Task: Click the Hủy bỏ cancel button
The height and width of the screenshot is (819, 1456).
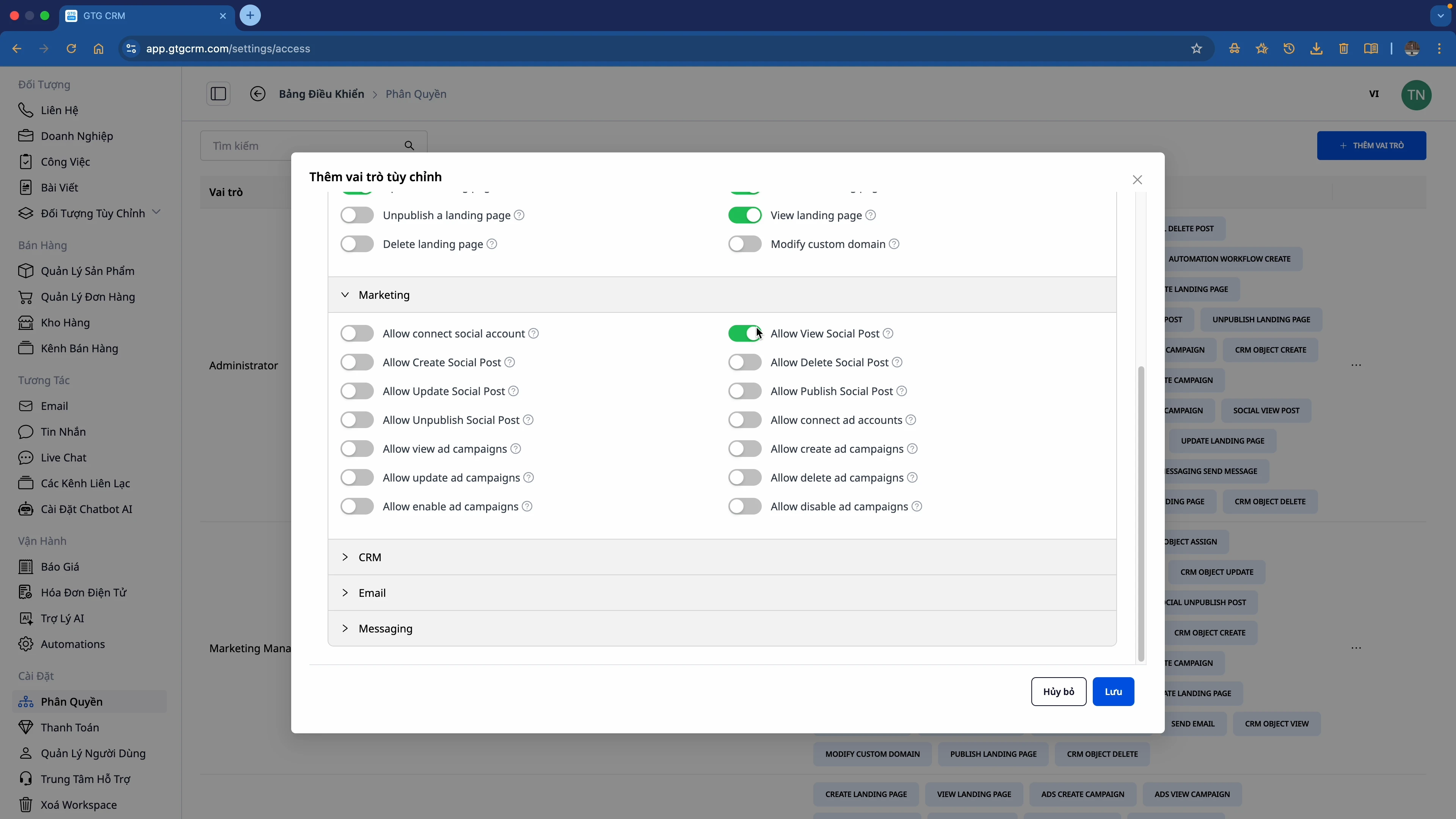Action: 1058,691
